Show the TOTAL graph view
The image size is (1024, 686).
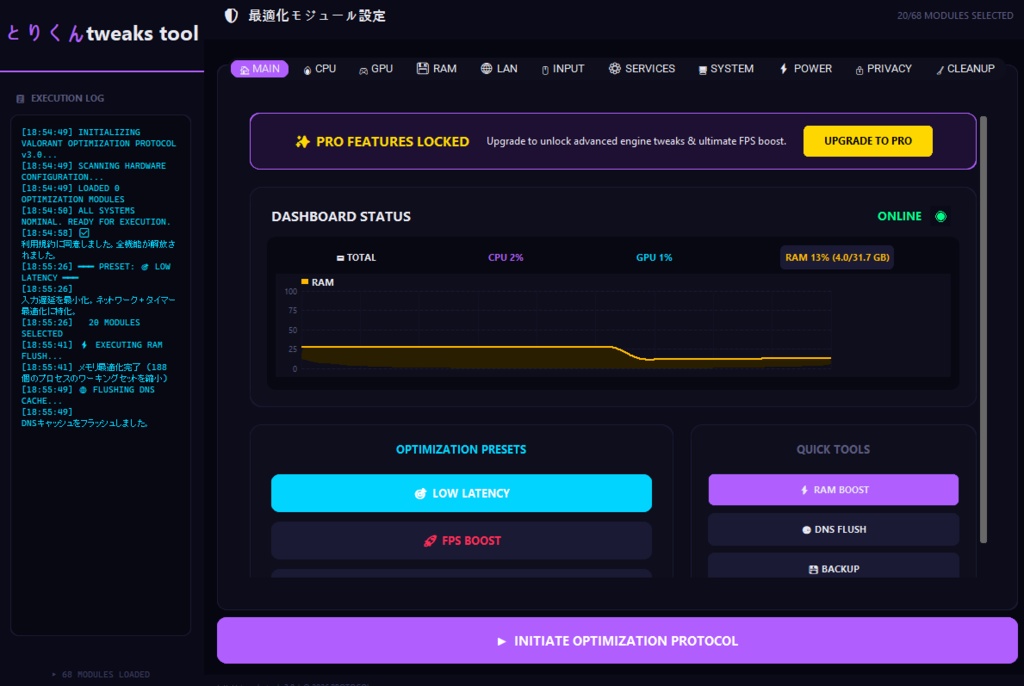(x=356, y=257)
